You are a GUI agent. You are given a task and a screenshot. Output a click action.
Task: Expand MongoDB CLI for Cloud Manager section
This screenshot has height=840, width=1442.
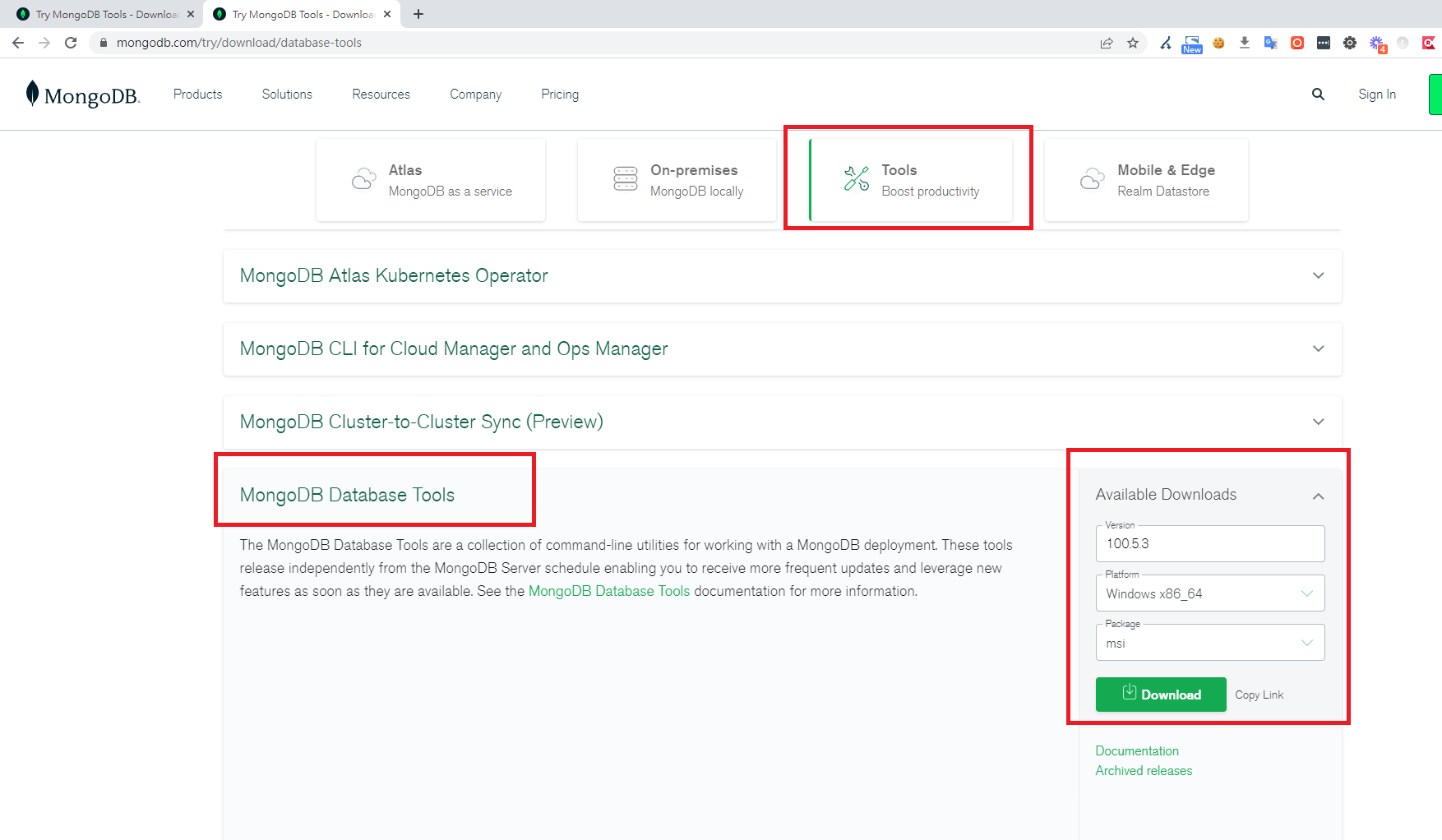coord(1318,348)
